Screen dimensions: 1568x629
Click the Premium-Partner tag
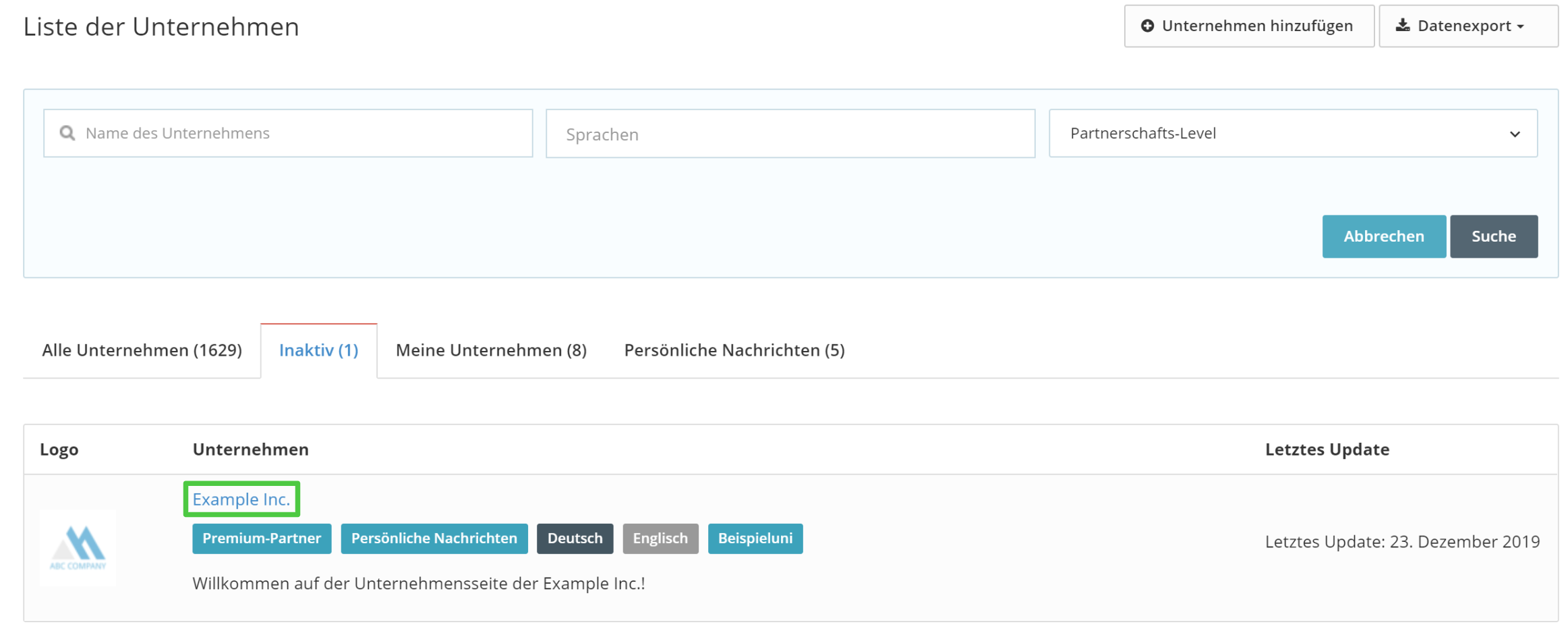point(262,539)
